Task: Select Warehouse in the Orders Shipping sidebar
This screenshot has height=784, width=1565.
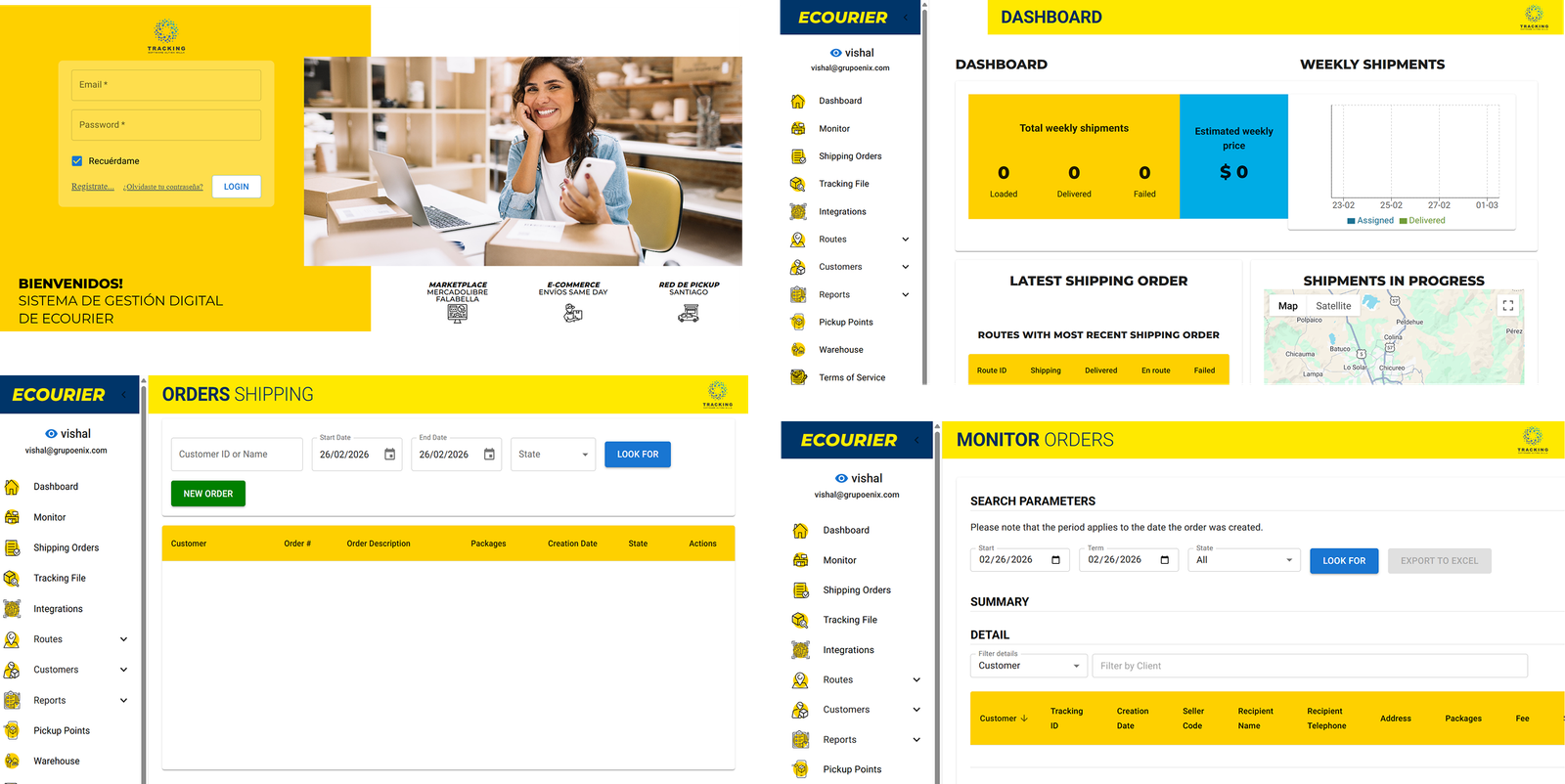Action: (x=57, y=761)
